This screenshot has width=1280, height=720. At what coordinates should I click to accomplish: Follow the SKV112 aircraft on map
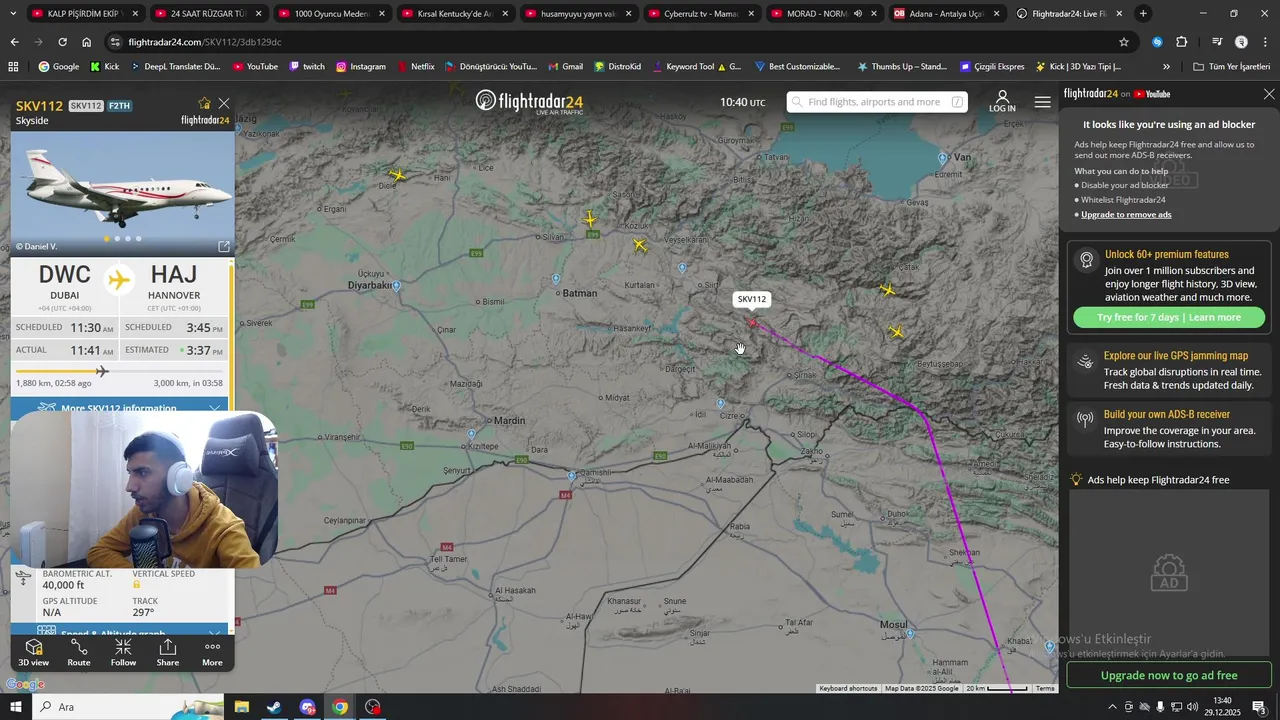coord(123,653)
